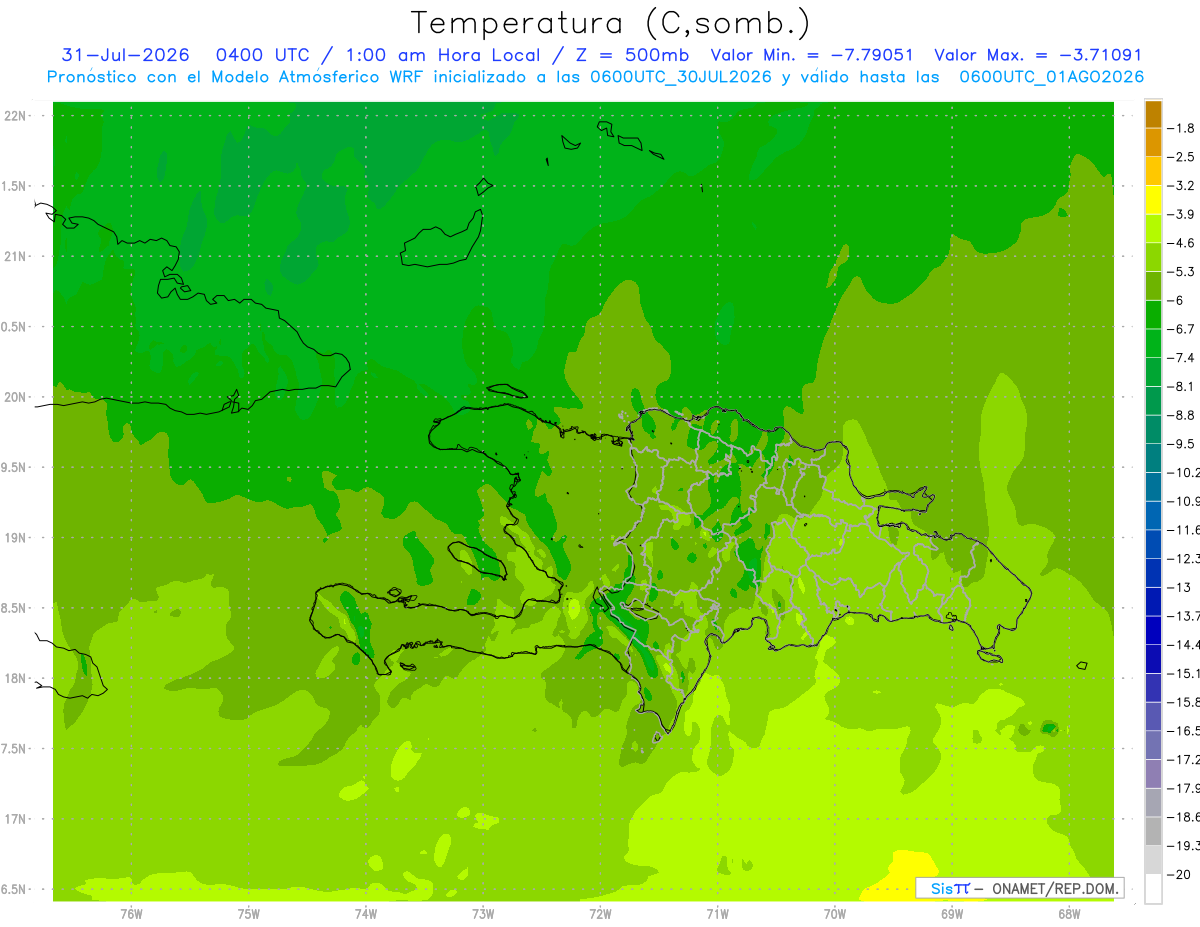Click the '75W' longitude label
This screenshot has width=1200, height=927.
pos(249,913)
